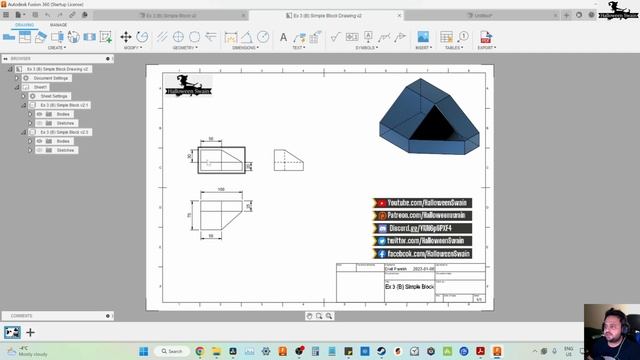This screenshot has height=360, width=640.
Task: Click the Save icon in top bar
Action: 35,15
